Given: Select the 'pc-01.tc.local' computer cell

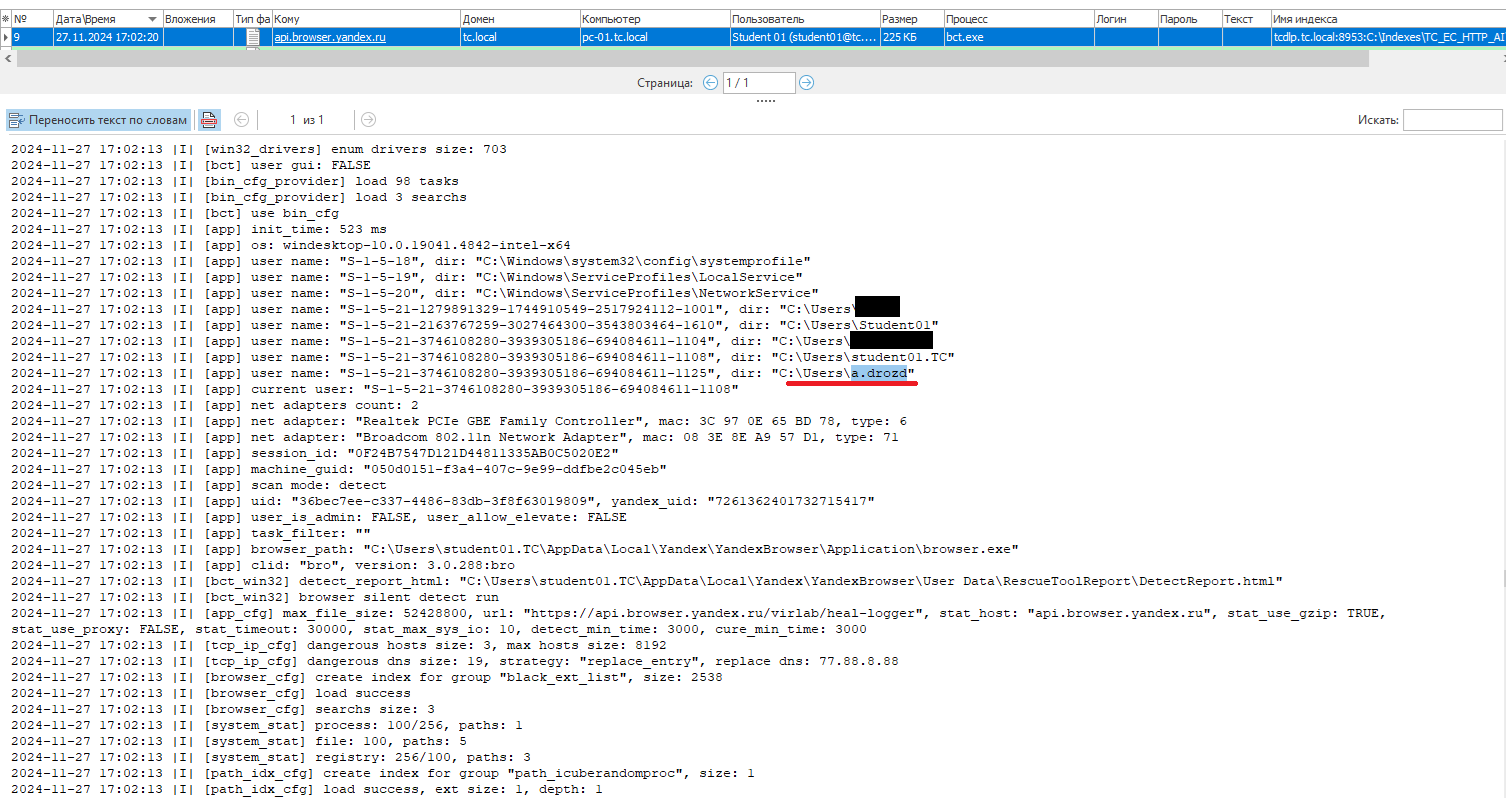Looking at the screenshot, I should 654,37.
